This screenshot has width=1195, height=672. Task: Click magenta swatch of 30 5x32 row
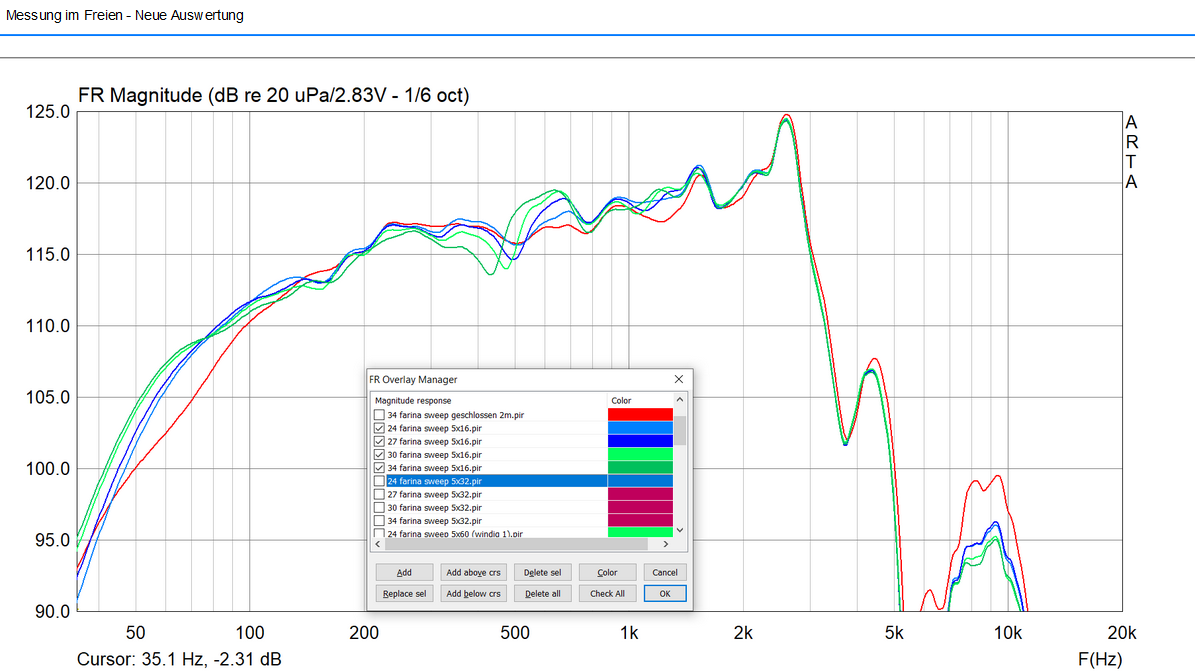[640, 507]
